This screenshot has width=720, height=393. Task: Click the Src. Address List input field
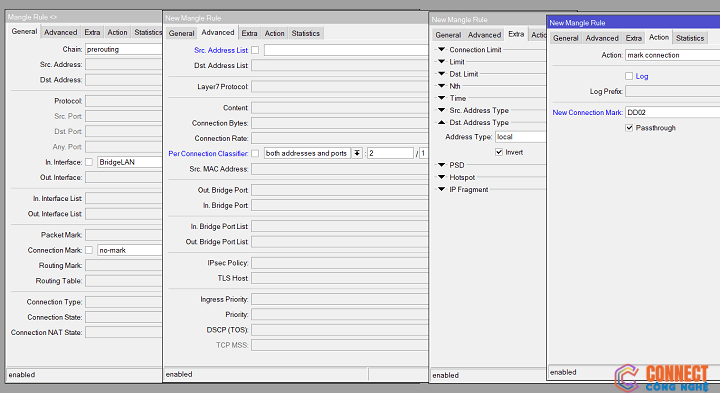click(x=346, y=50)
